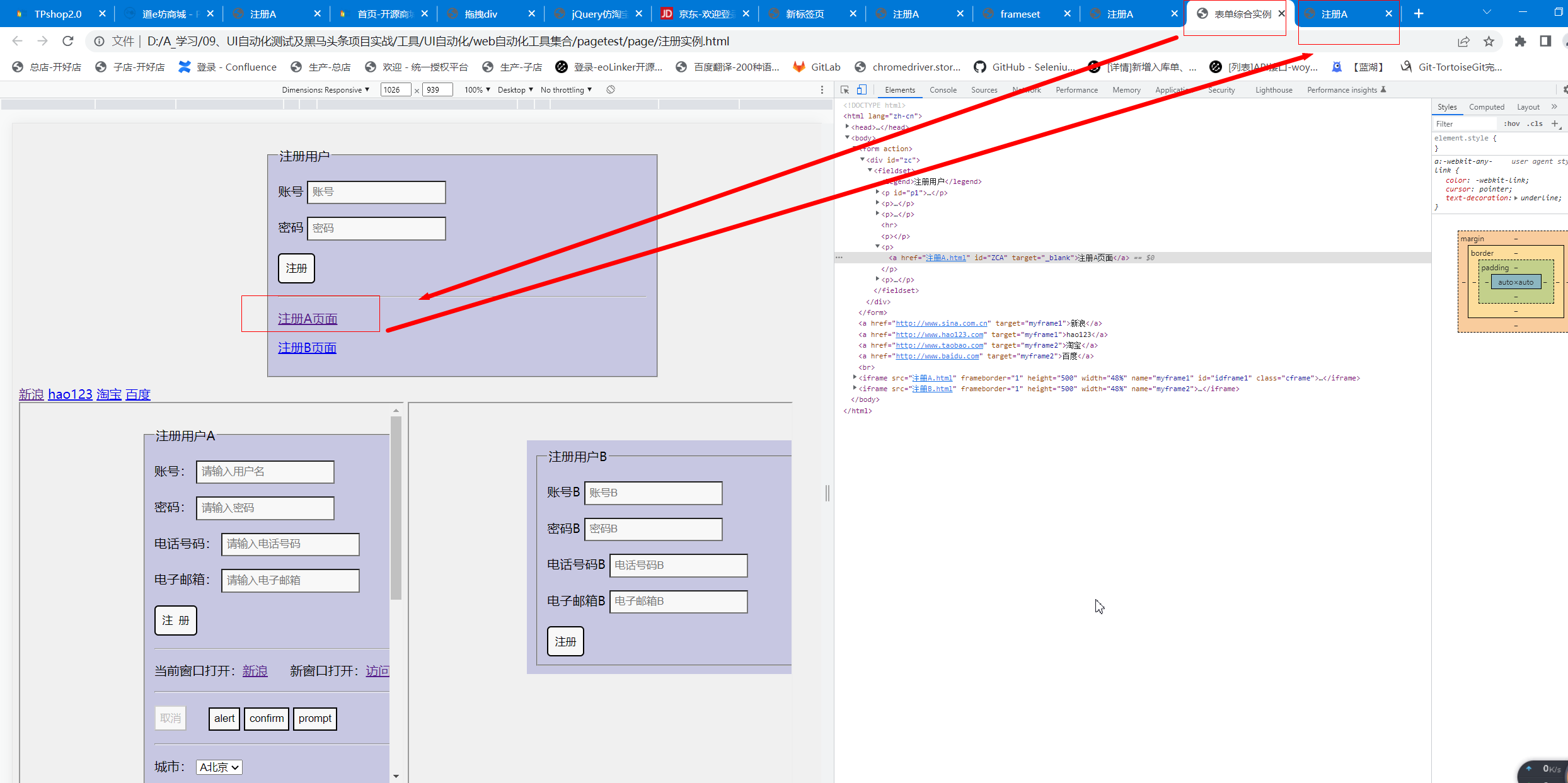Toggle the :hov element state panel
This screenshot has height=783, width=1568.
pyautogui.click(x=1511, y=124)
